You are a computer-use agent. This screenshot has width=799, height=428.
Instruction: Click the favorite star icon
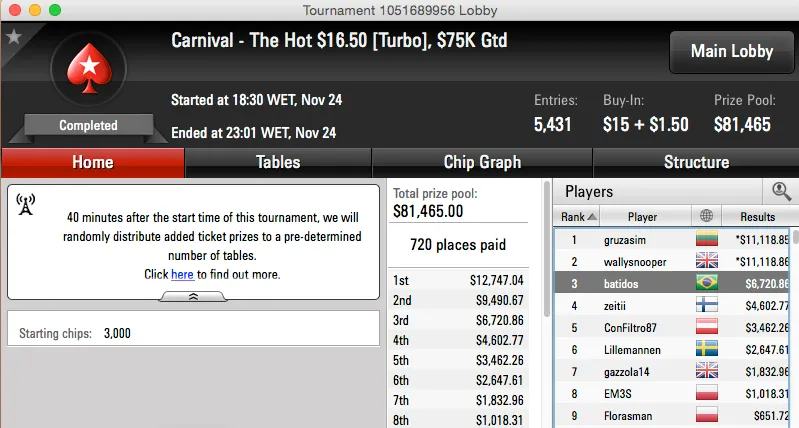pyautogui.click(x=14, y=37)
